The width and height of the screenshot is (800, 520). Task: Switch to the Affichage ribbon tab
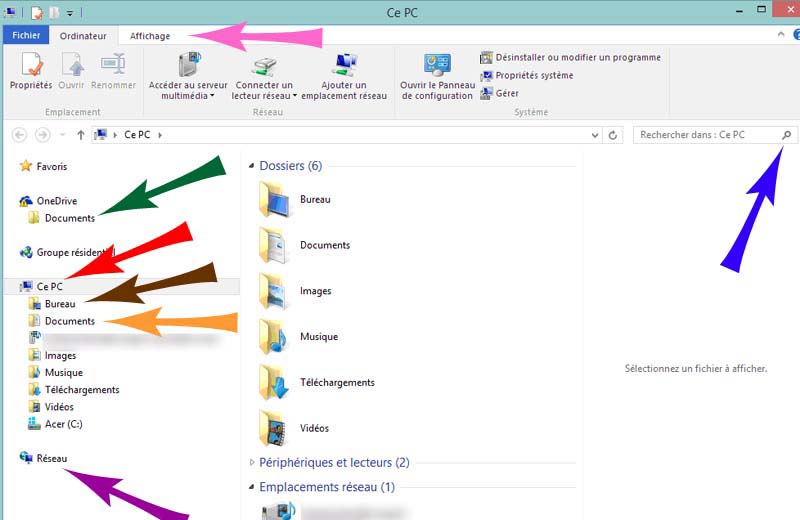[x=150, y=36]
